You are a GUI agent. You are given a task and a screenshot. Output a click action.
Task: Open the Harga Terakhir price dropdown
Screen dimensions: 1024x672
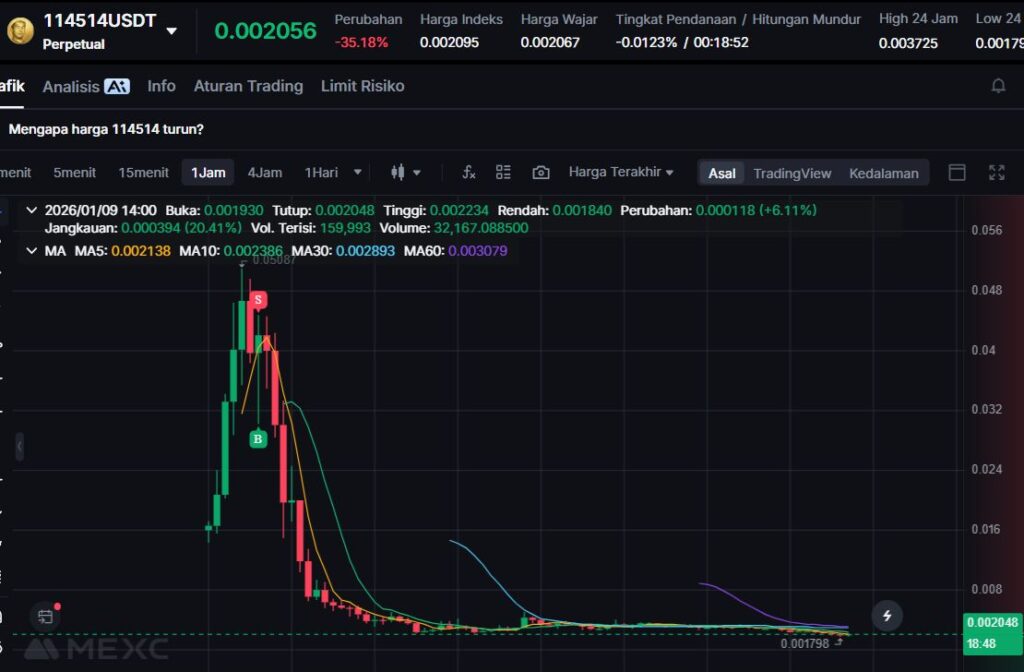(620, 172)
